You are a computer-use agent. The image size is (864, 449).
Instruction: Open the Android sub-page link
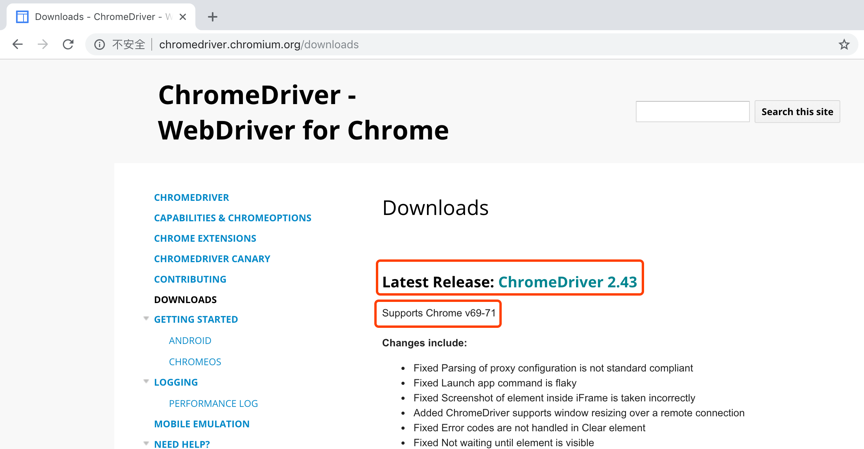point(190,340)
